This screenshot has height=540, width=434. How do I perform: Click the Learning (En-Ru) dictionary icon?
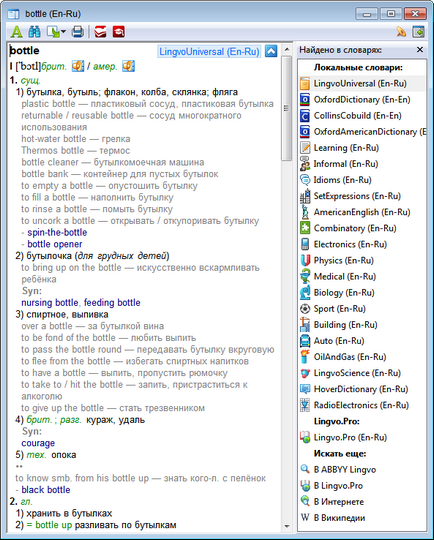(x=305, y=148)
